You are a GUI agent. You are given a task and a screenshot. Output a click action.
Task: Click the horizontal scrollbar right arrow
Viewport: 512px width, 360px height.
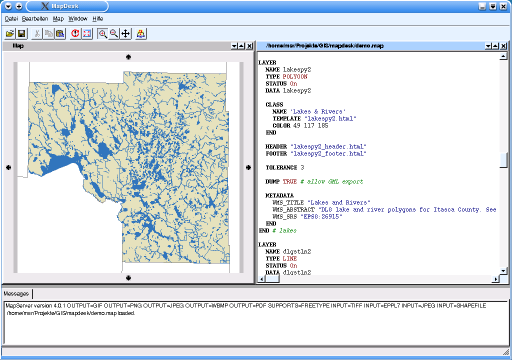496,279
